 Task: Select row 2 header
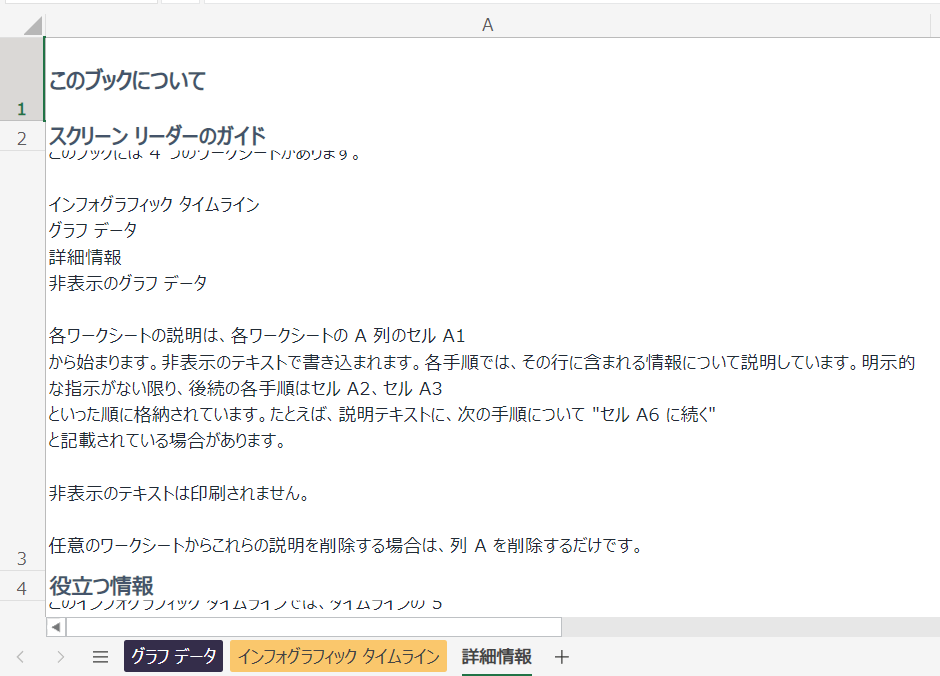[22, 137]
